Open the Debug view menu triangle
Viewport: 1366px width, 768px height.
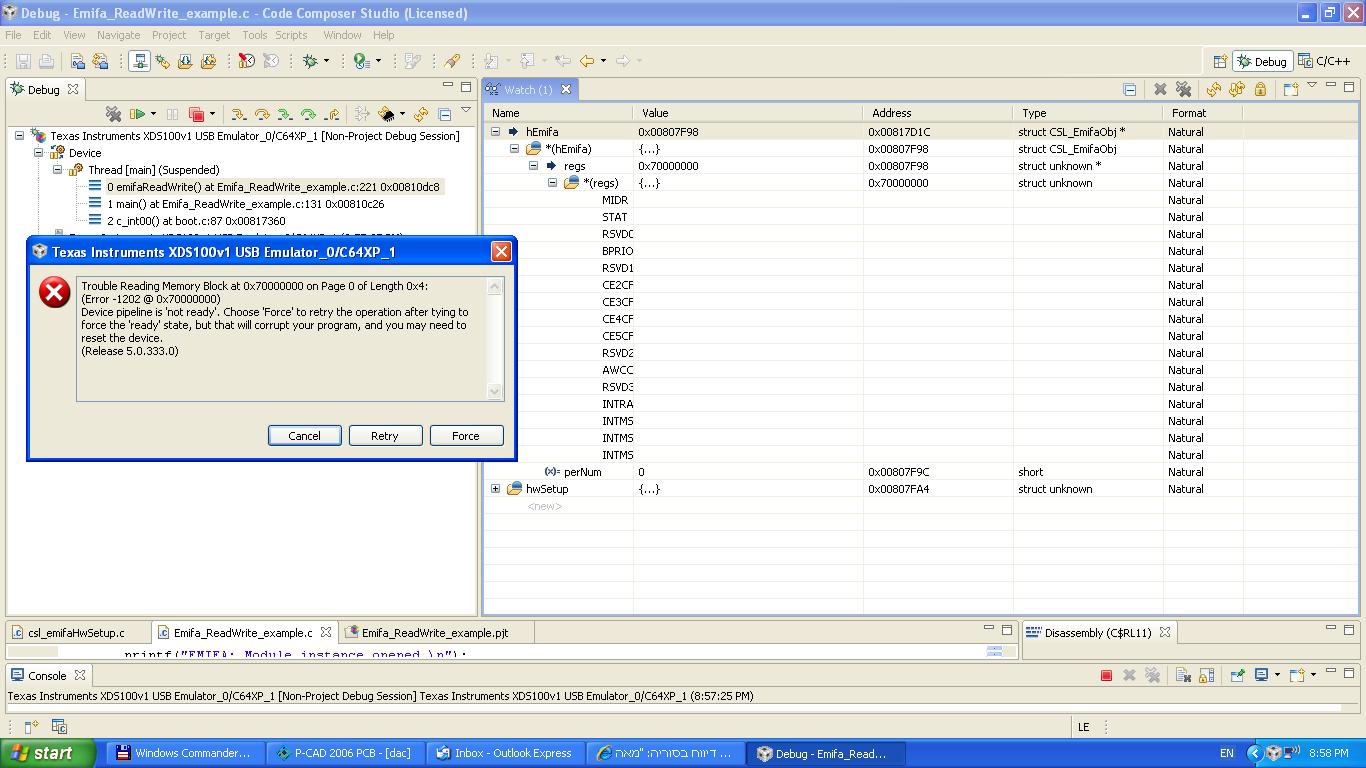coord(465,111)
